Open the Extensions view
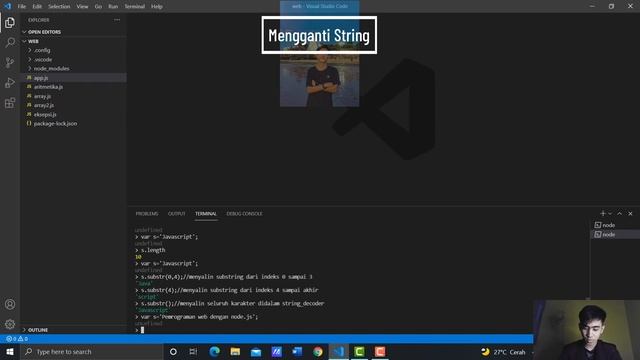640x360 pixels. pos(10,102)
